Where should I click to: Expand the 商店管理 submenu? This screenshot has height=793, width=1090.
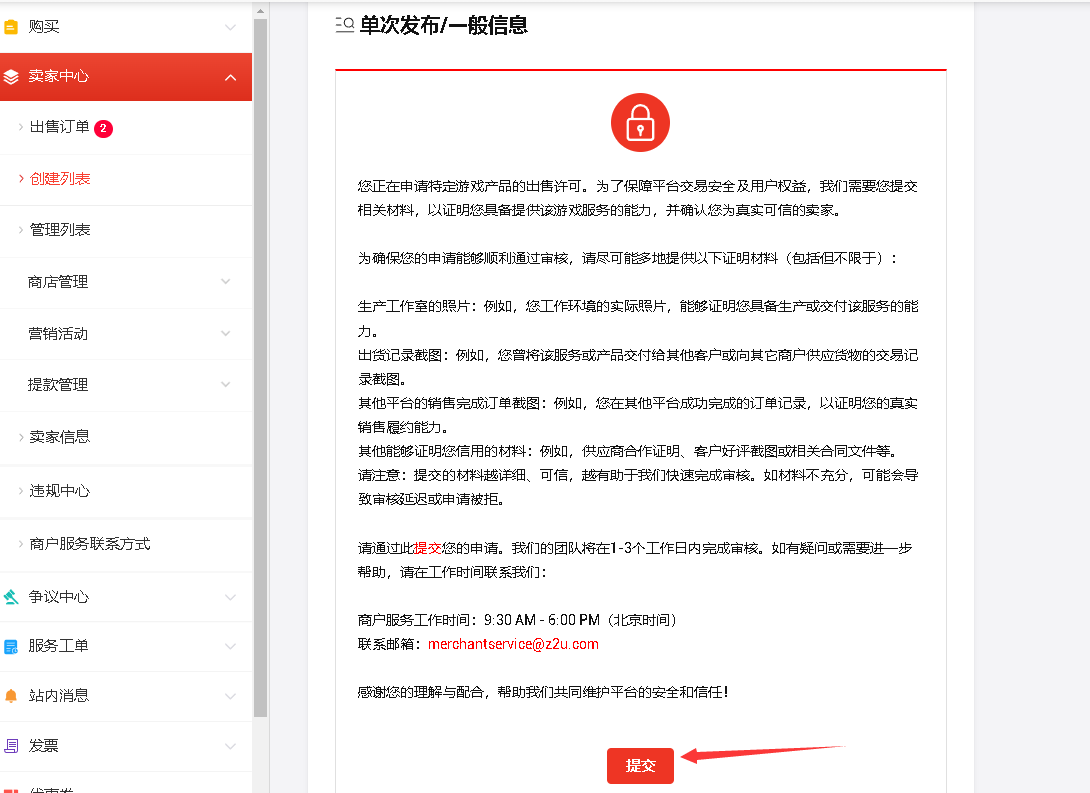click(226, 282)
